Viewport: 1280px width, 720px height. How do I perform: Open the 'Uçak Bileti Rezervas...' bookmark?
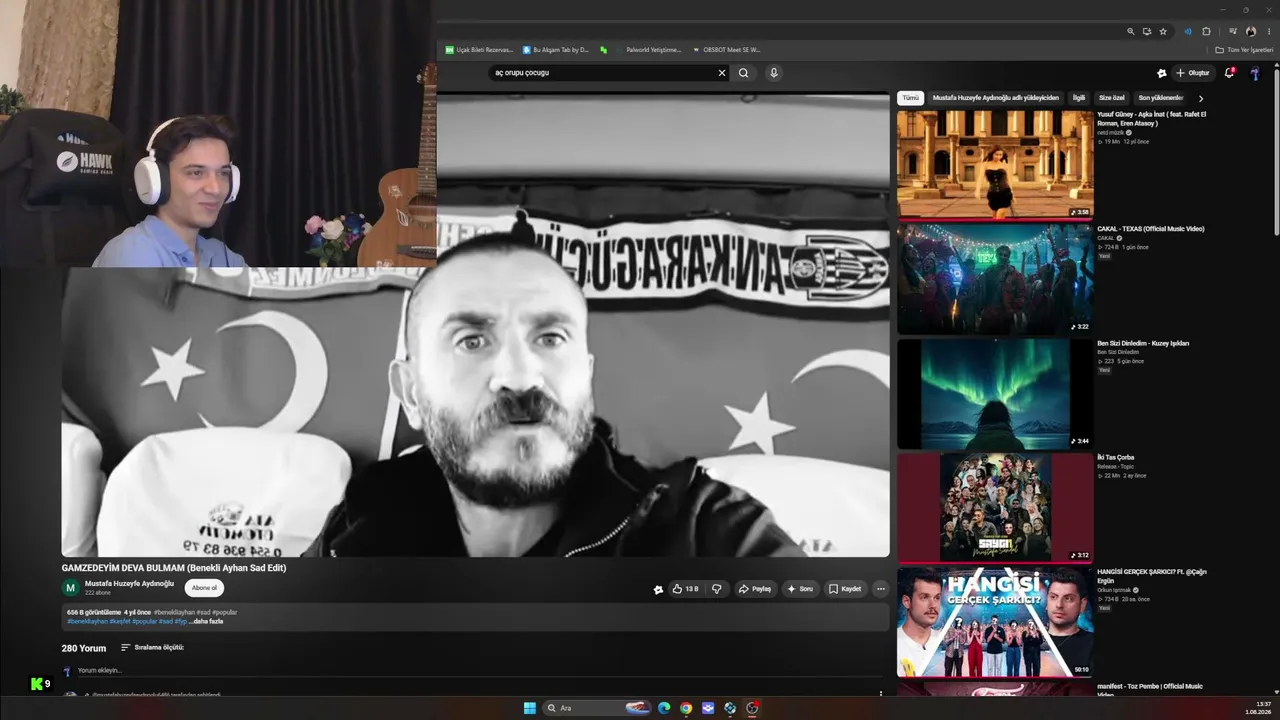(x=479, y=49)
